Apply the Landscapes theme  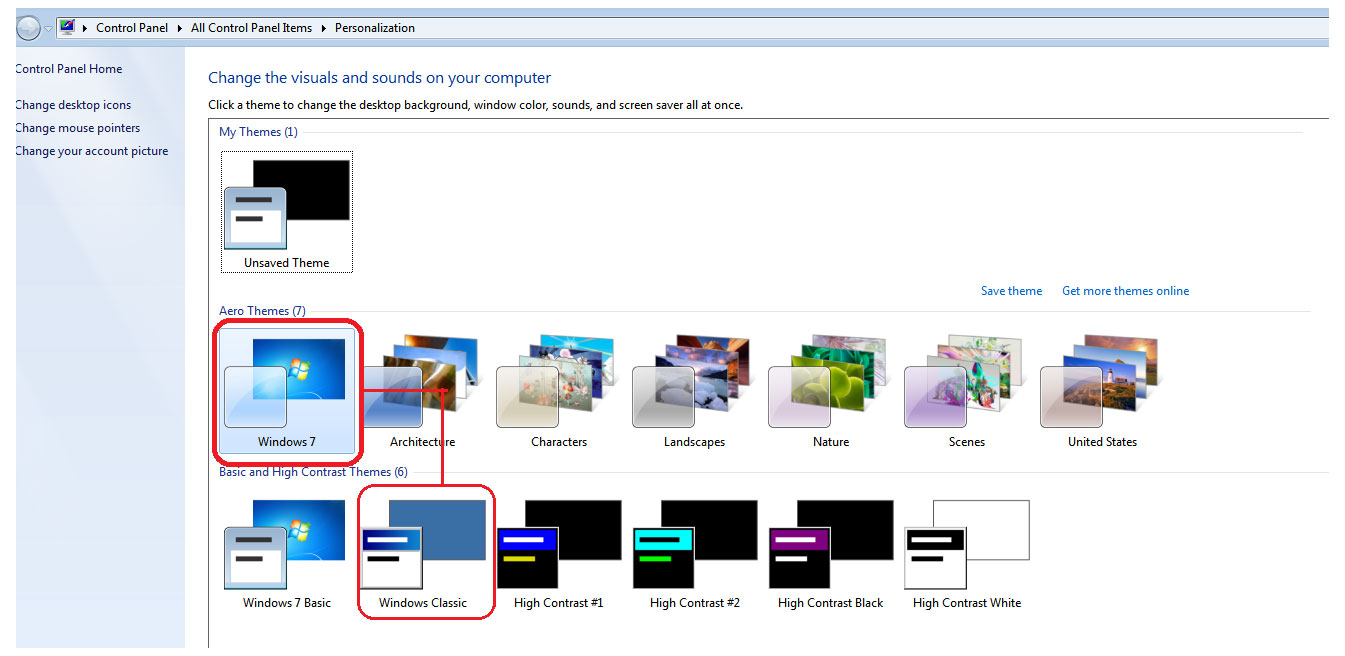pos(694,393)
